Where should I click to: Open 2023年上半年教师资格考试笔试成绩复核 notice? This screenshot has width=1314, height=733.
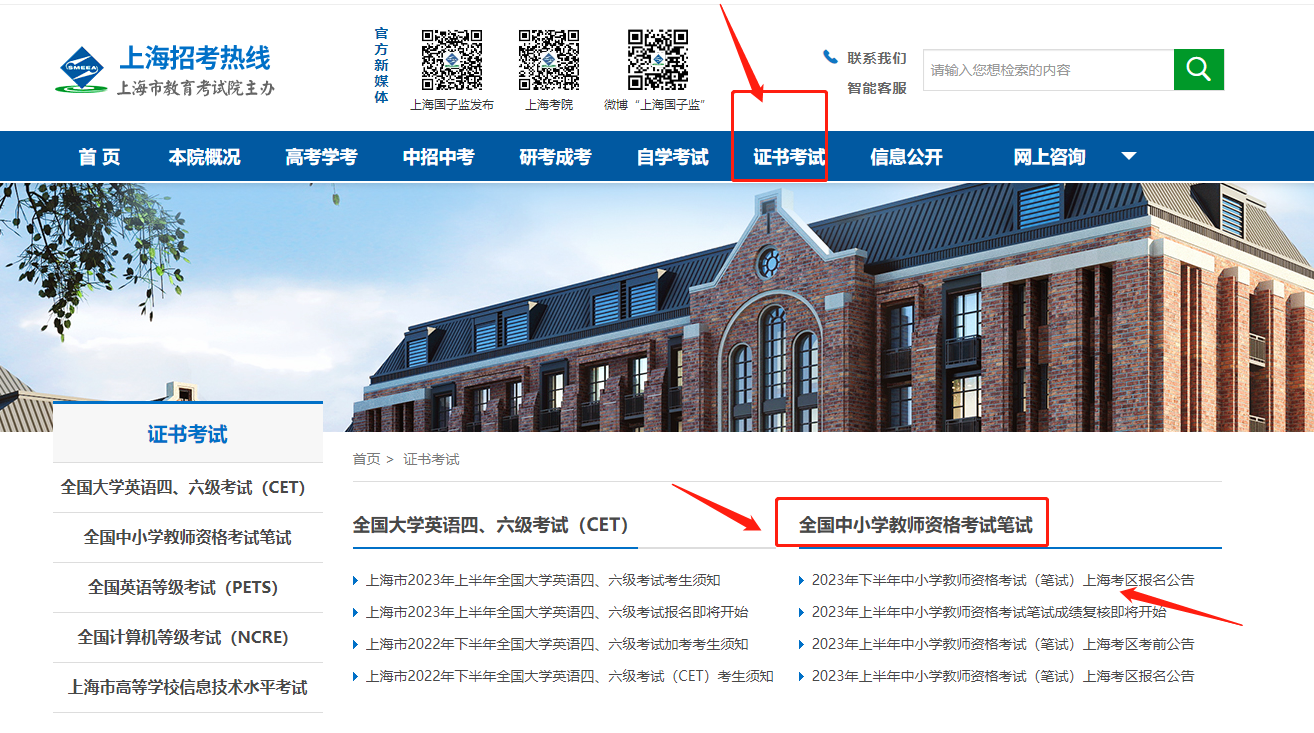pyautogui.click(x=988, y=612)
